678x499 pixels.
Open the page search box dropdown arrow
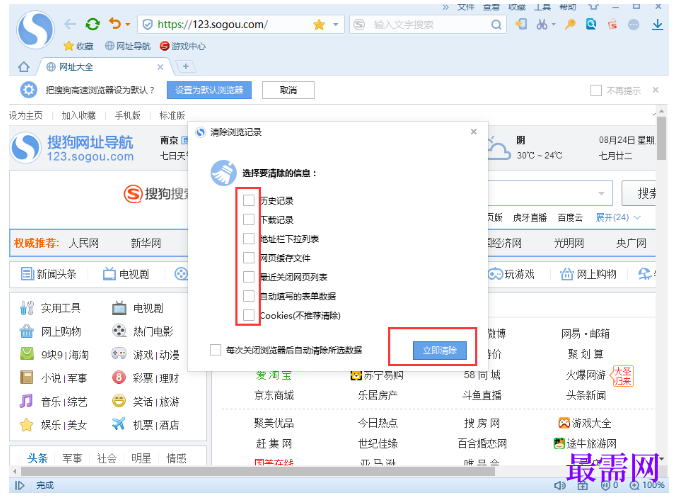click(601, 193)
